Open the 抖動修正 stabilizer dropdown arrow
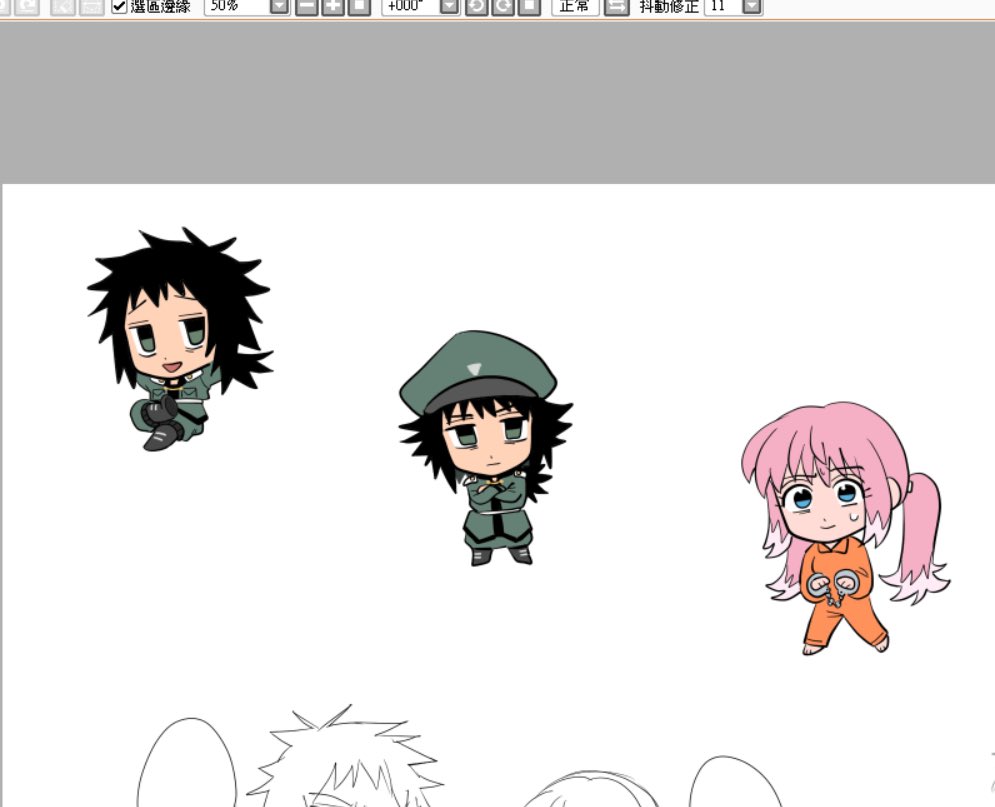 point(752,6)
